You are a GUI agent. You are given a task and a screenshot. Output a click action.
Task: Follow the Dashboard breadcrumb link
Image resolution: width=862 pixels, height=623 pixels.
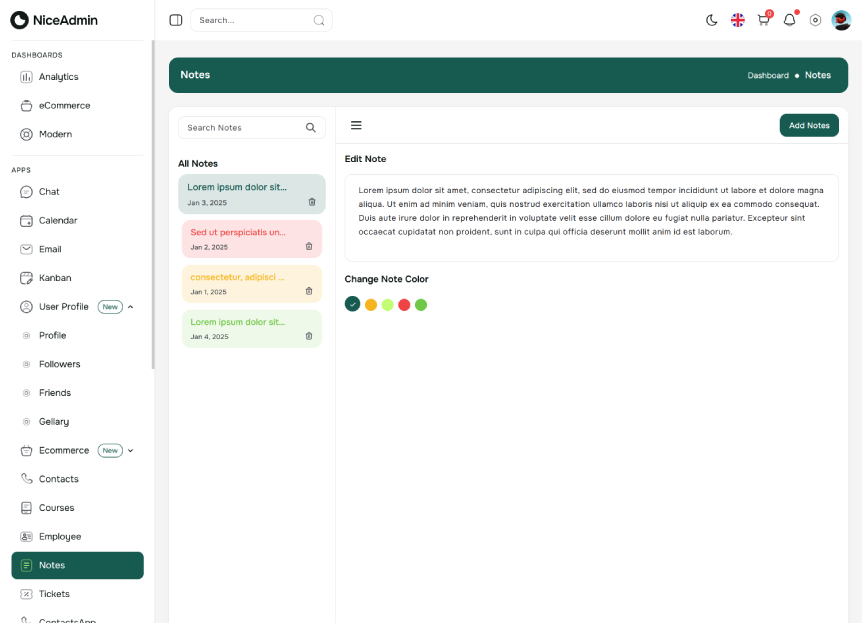click(768, 75)
